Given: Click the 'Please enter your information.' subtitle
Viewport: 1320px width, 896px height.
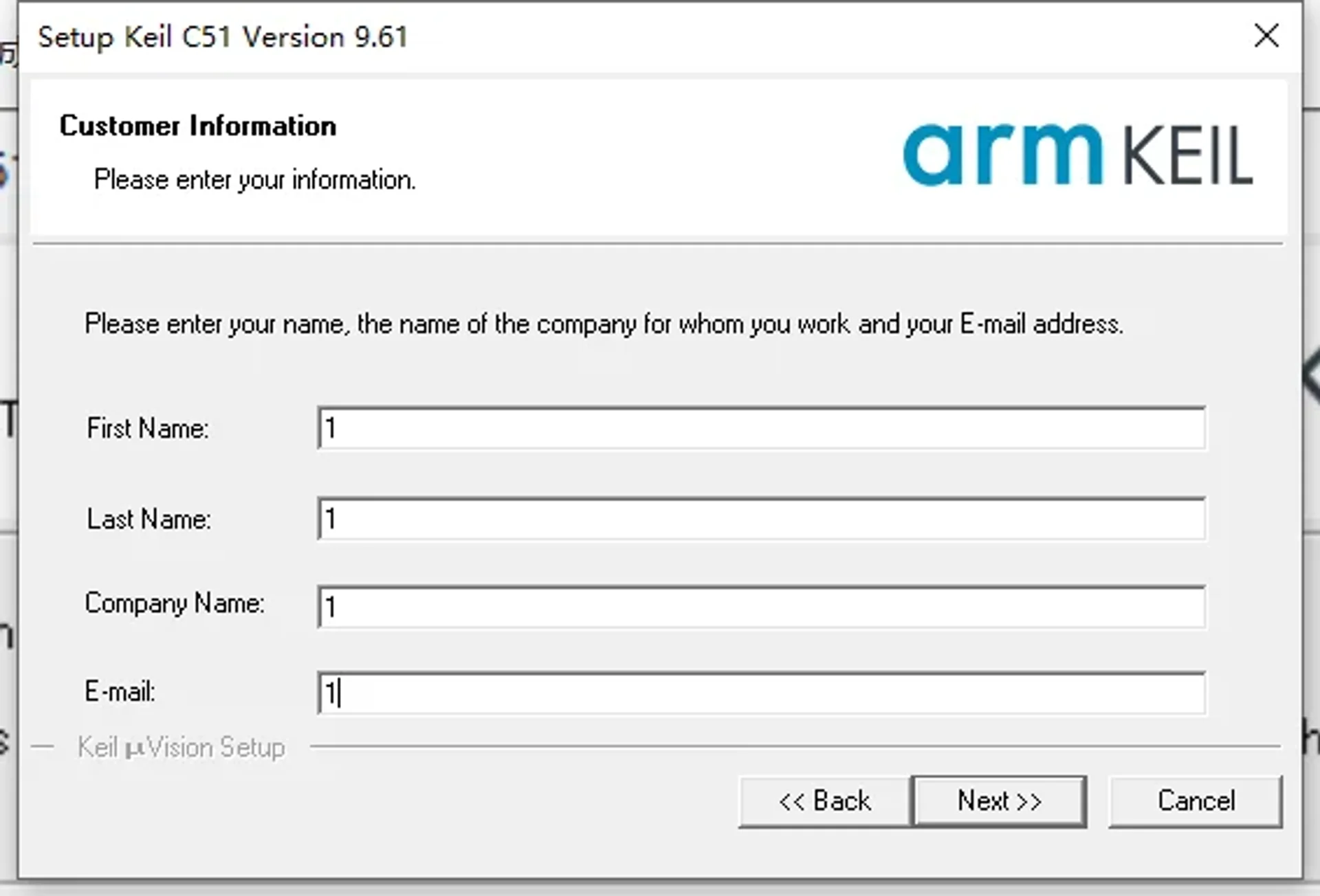Looking at the screenshot, I should pyautogui.click(x=254, y=180).
